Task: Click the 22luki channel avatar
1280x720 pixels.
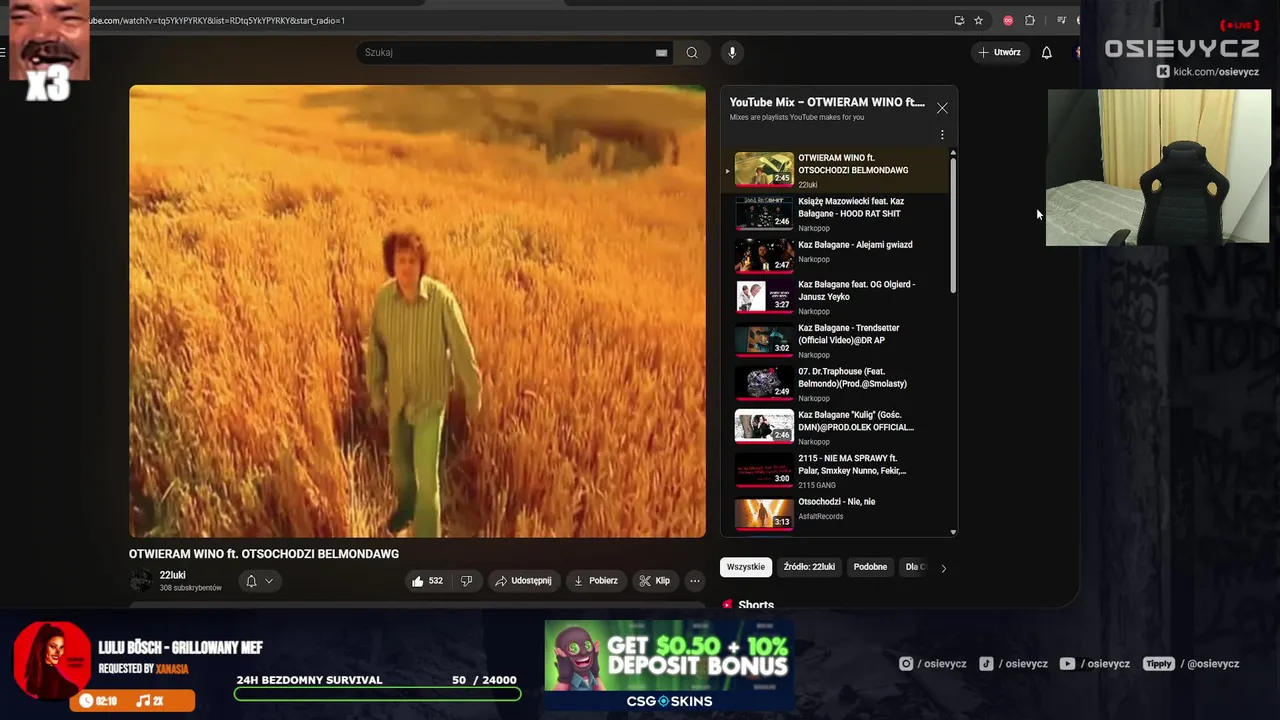Action: [x=142, y=581]
